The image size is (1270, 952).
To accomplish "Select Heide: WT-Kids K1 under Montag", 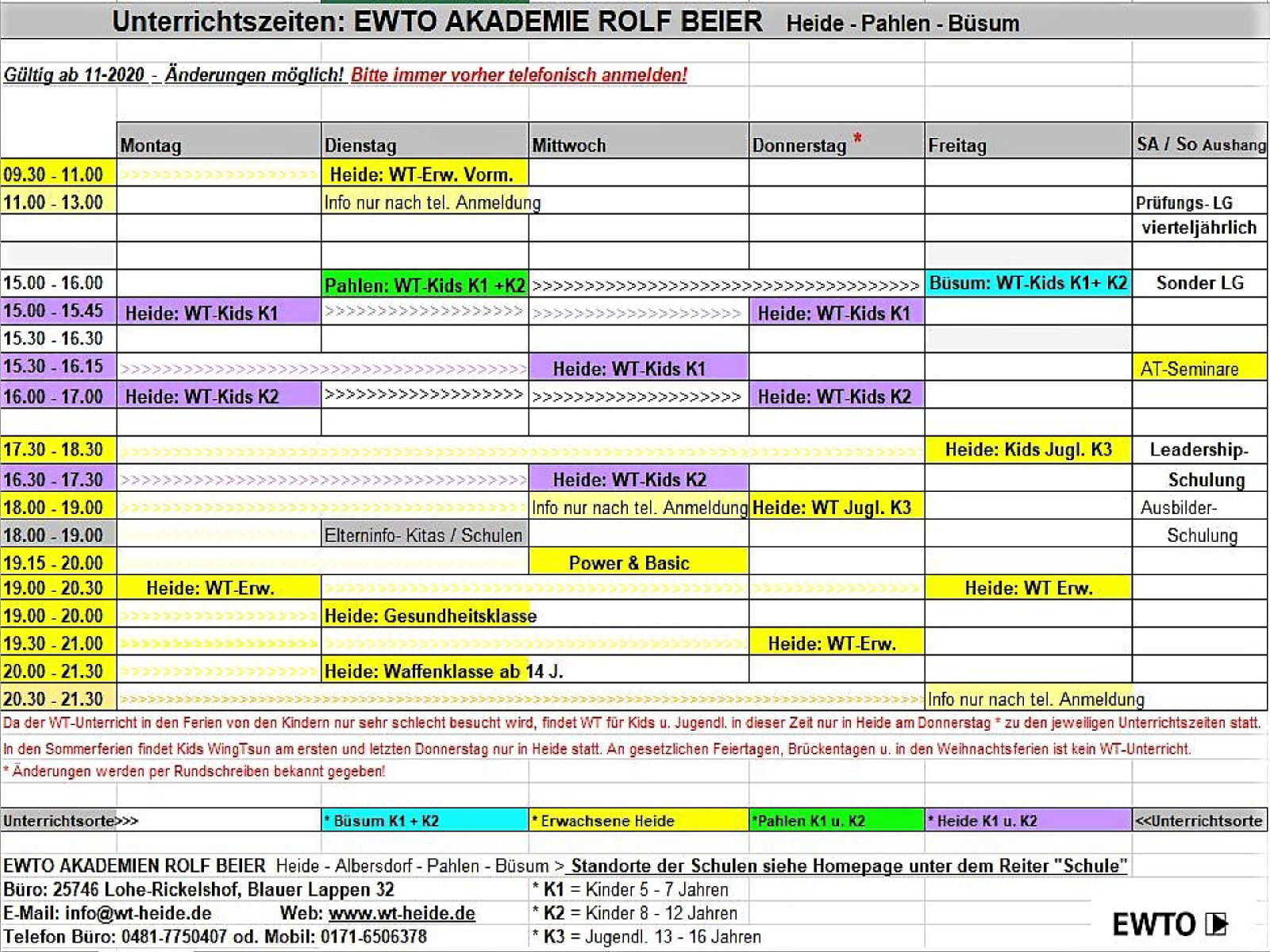I will pyautogui.click(x=219, y=312).
